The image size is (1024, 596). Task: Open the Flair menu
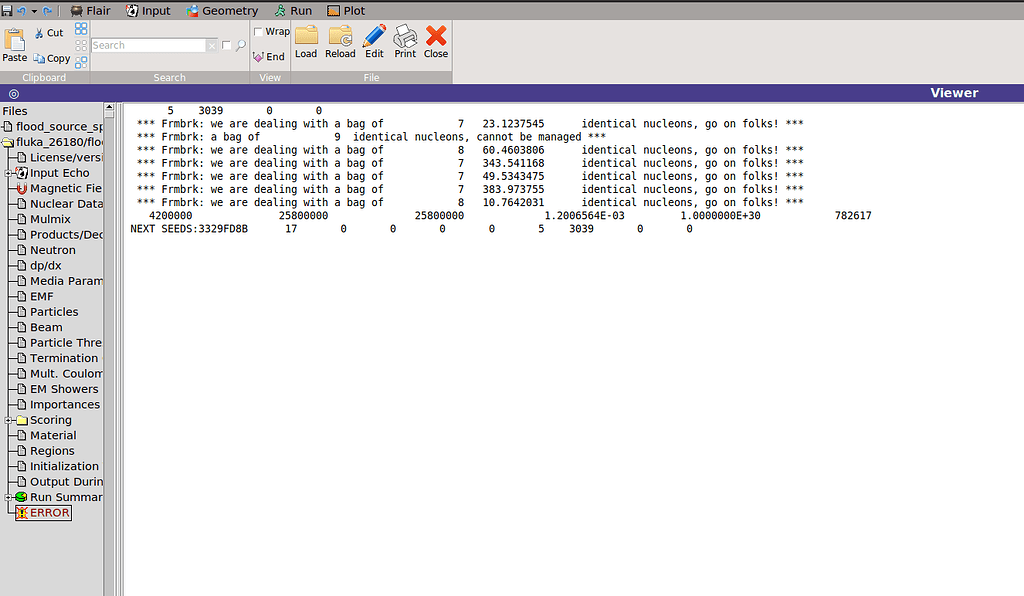91,10
